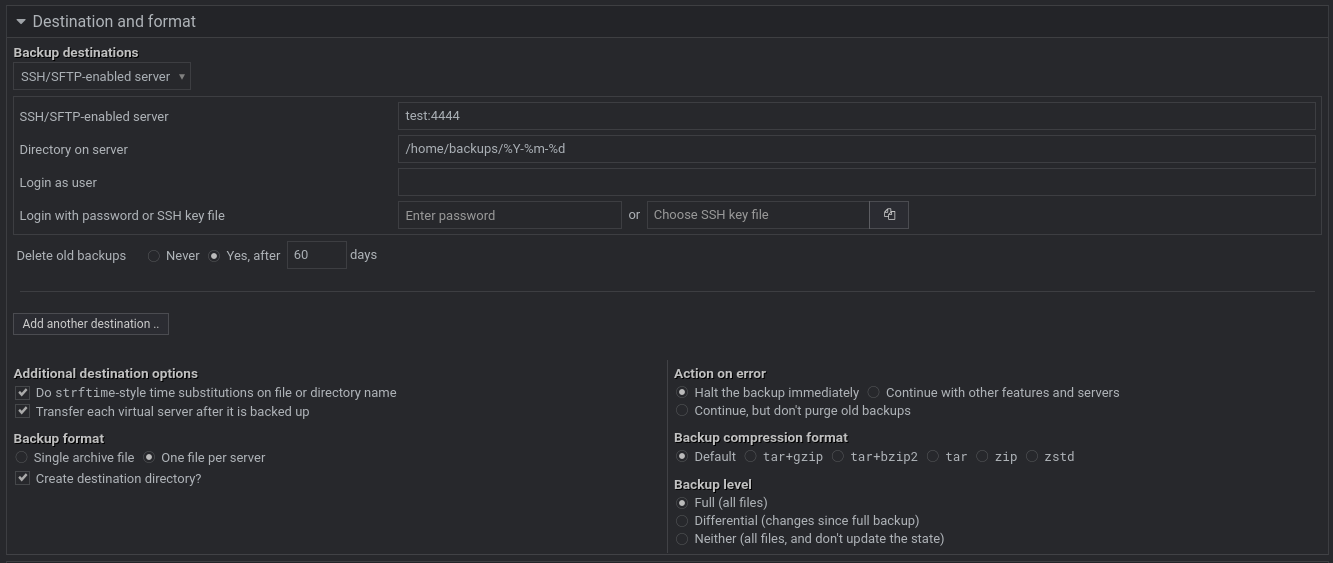Select Differential backup level
The width and height of the screenshot is (1333, 563).
[683, 521]
